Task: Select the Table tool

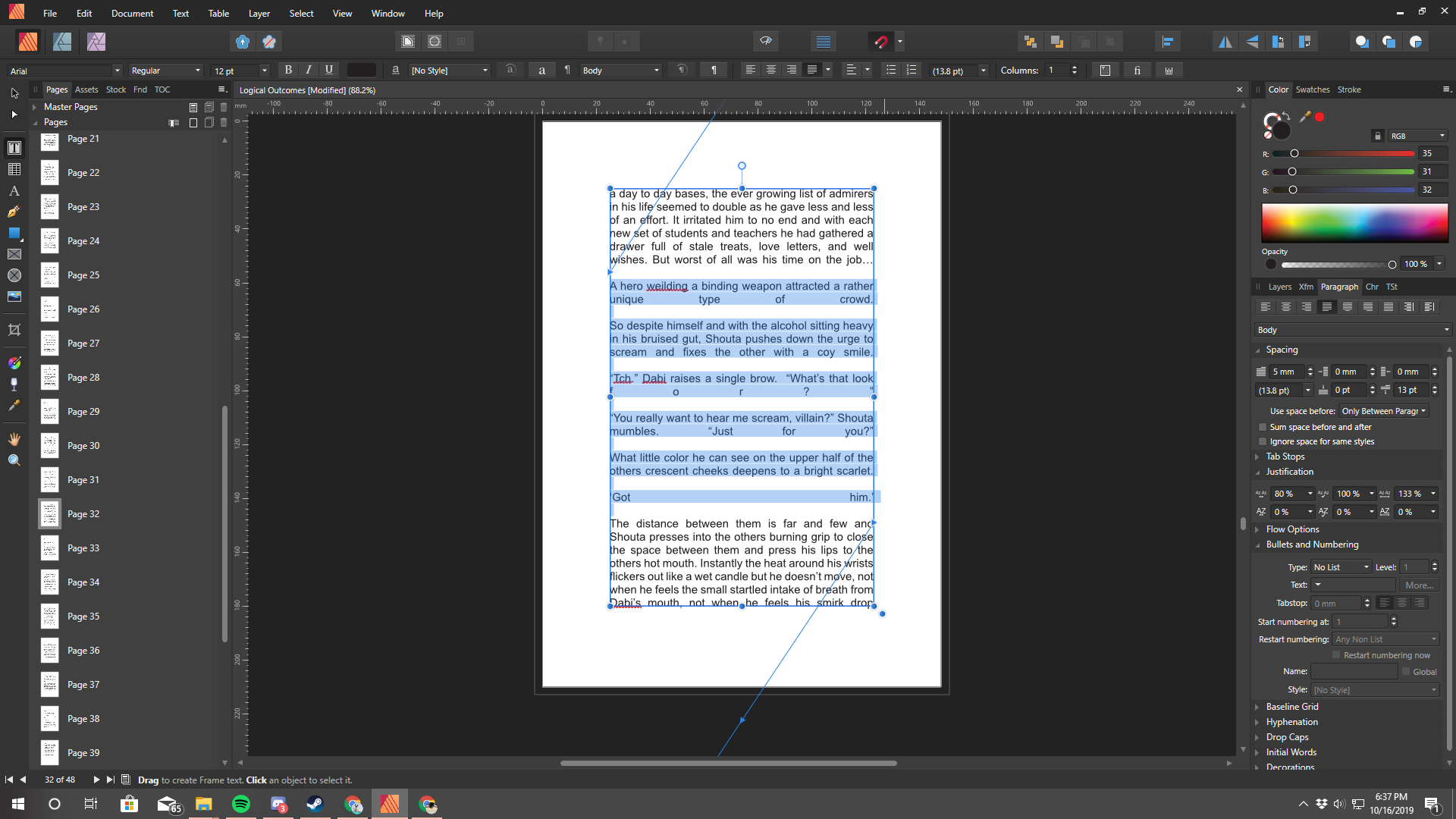Action: (14, 169)
